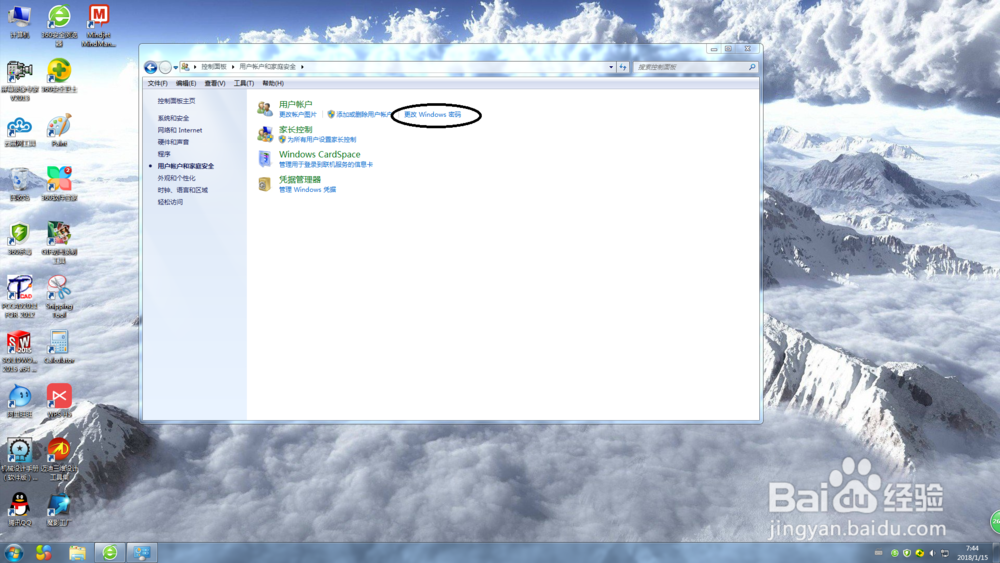Launch the SolidWorks 2015 desktop shortcut
The image size is (1000, 563).
tap(20, 351)
